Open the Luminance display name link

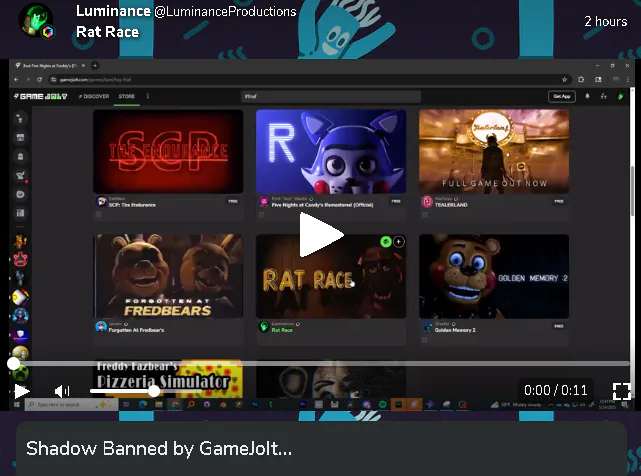point(113,11)
